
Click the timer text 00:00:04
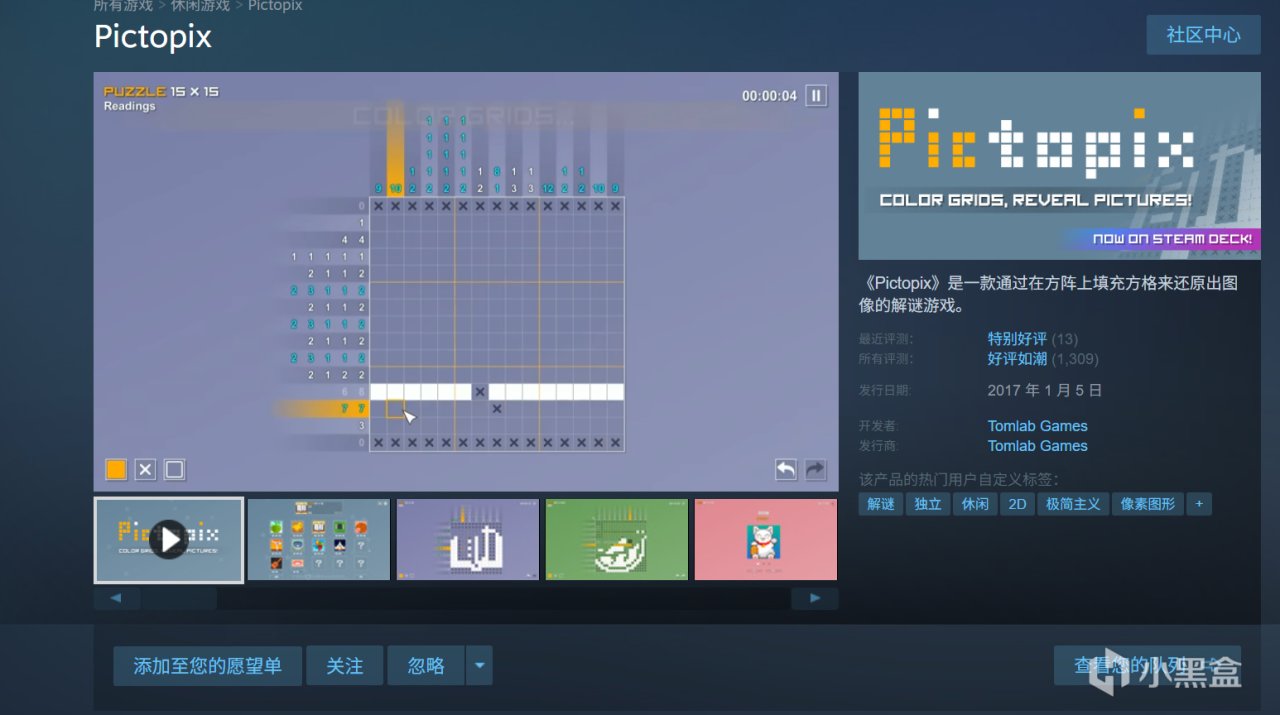(x=769, y=96)
